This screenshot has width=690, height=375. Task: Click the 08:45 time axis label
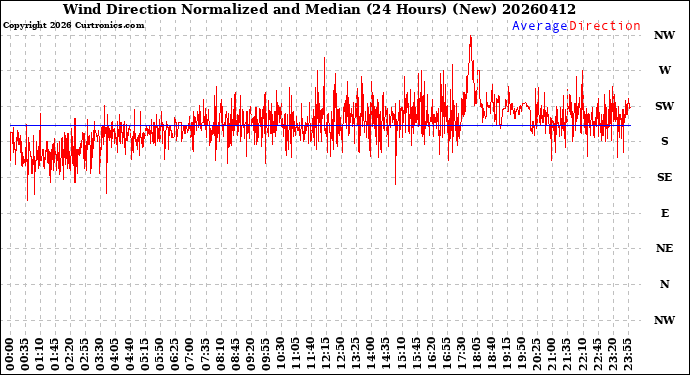pyautogui.click(x=235, y=354)
